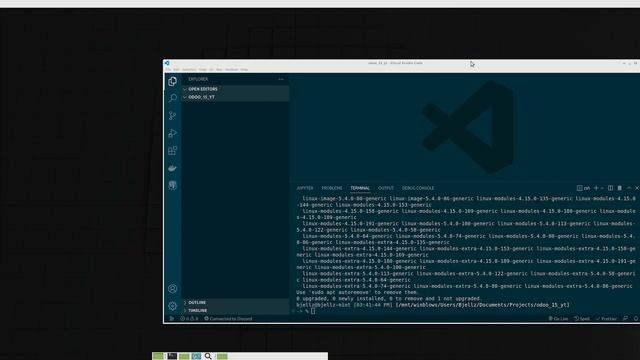Click the Spell status bar item
This screenshot has width=640, height=360.
coord(582,318)
